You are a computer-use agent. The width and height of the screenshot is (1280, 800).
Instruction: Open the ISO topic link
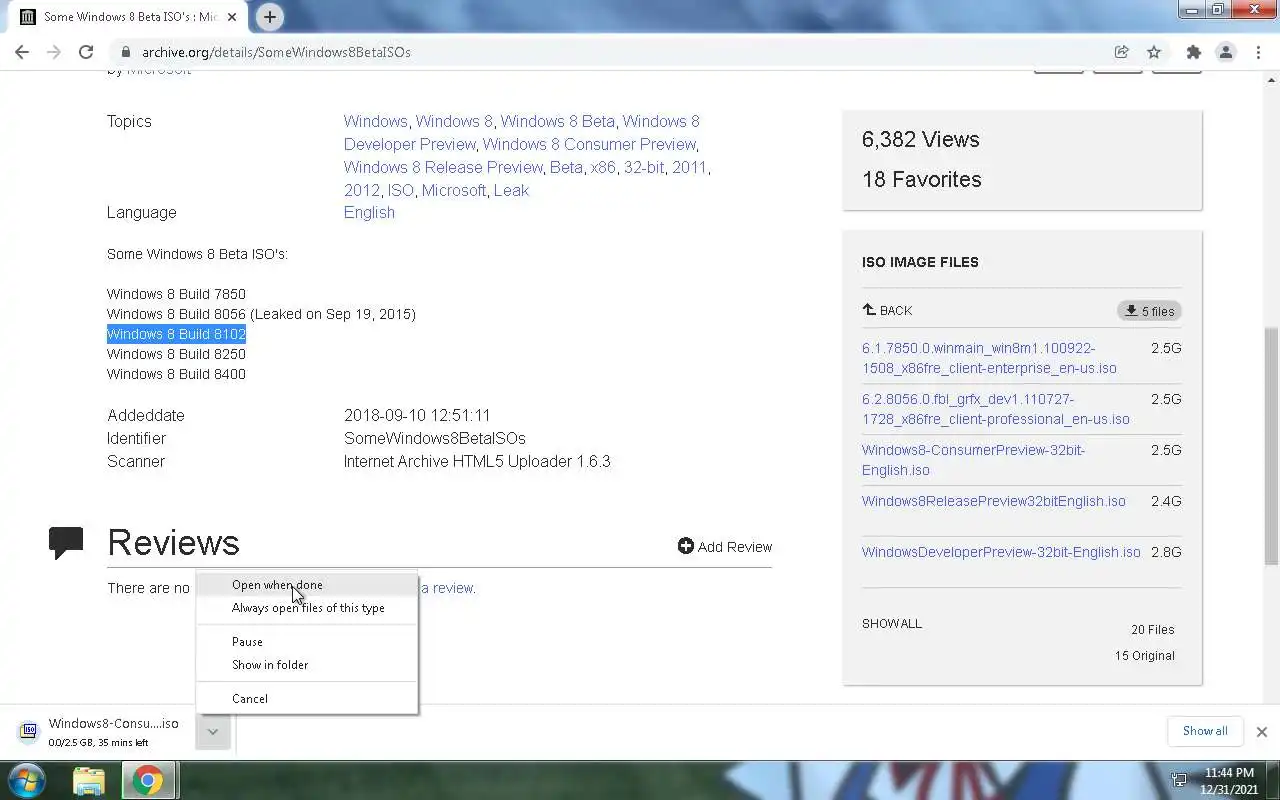[x=401, y=190]
